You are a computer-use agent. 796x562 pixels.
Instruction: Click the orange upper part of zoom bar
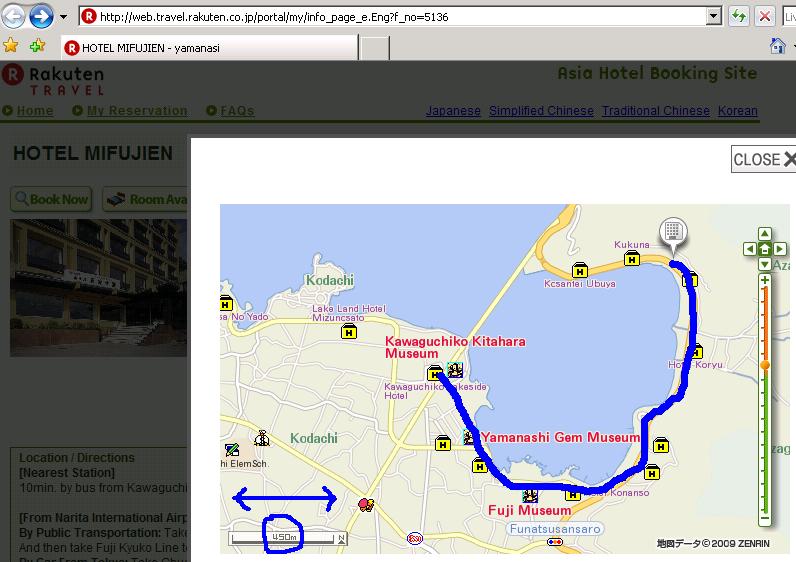click(765, 323)
